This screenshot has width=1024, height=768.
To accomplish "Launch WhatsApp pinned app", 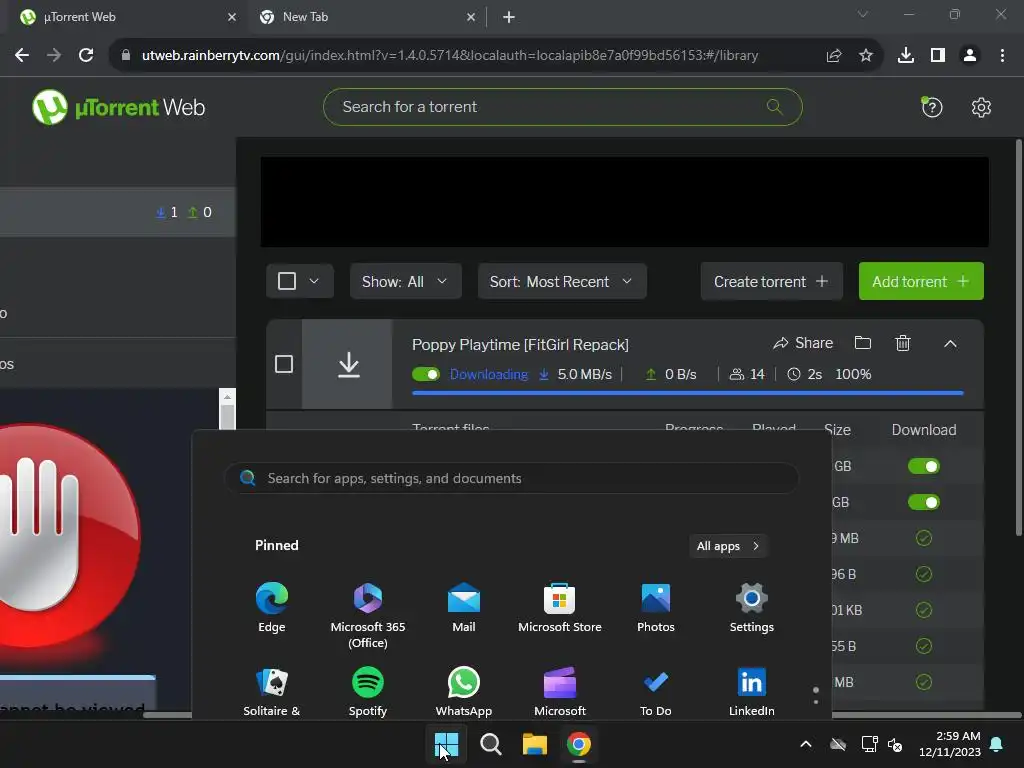I will click(x=464, y=692).
